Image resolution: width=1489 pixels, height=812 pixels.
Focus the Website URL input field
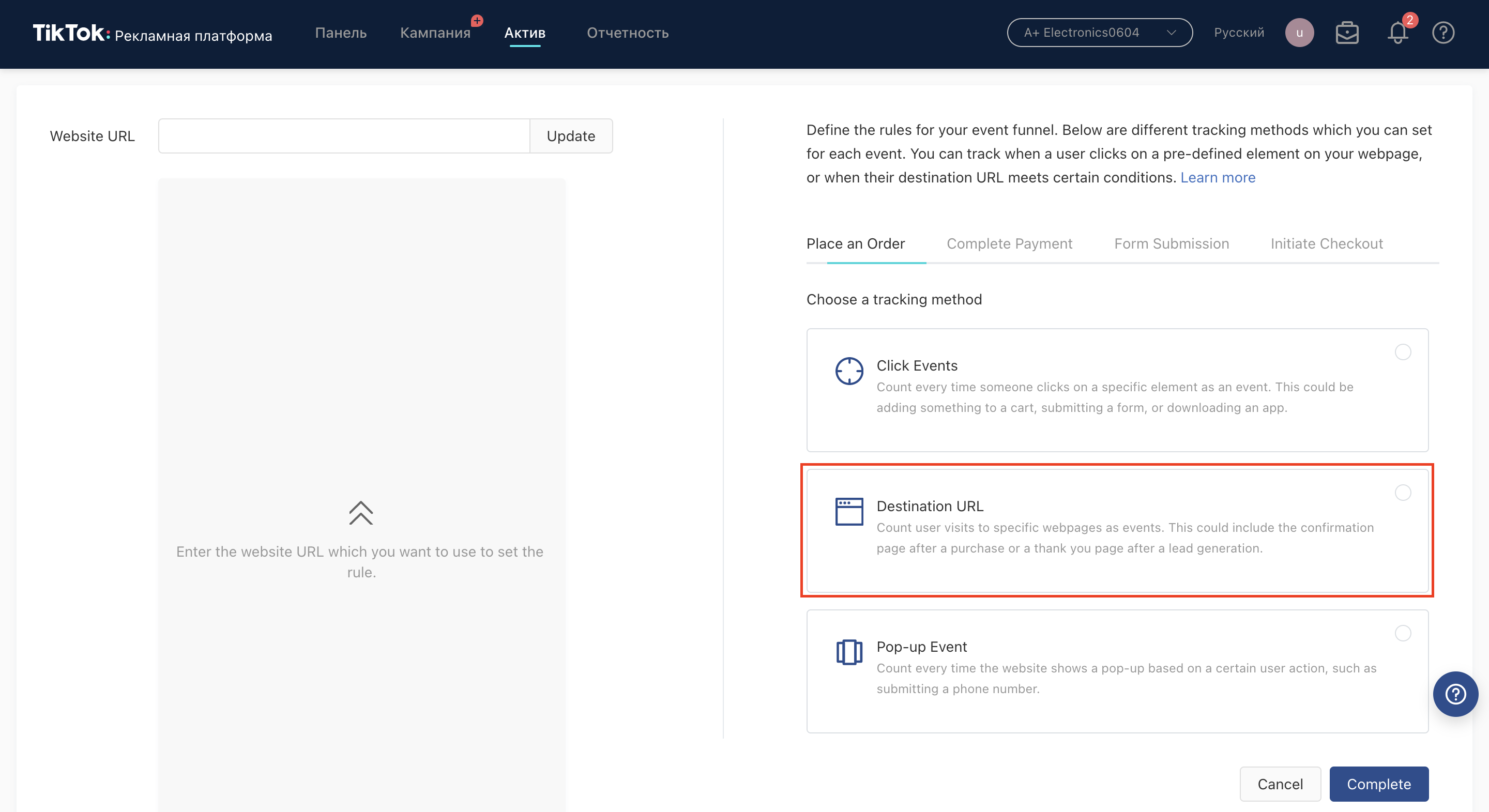[344, 136]
